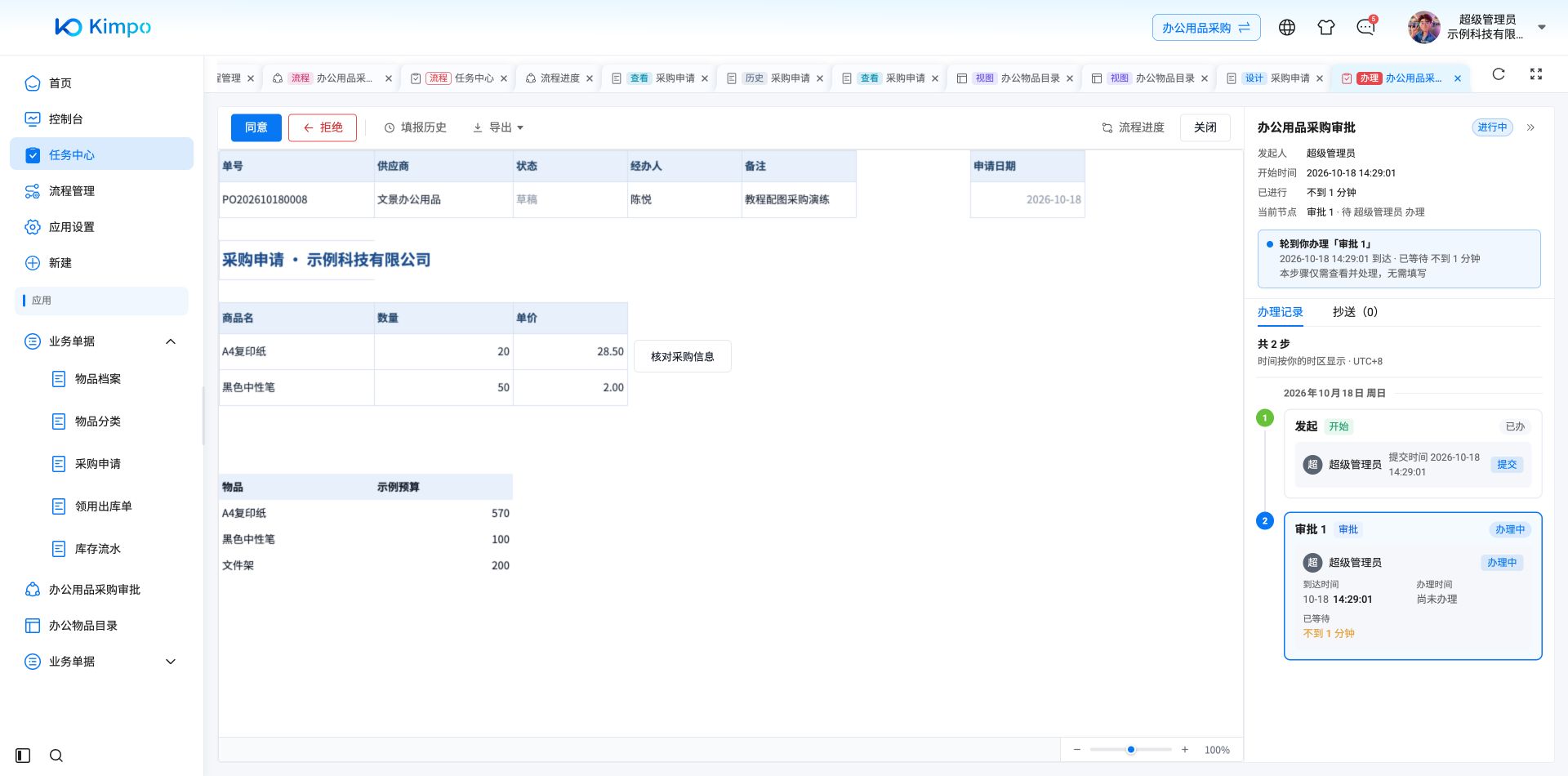Adjust the zoom slider handle
1568x776 pixels.
1131,750
